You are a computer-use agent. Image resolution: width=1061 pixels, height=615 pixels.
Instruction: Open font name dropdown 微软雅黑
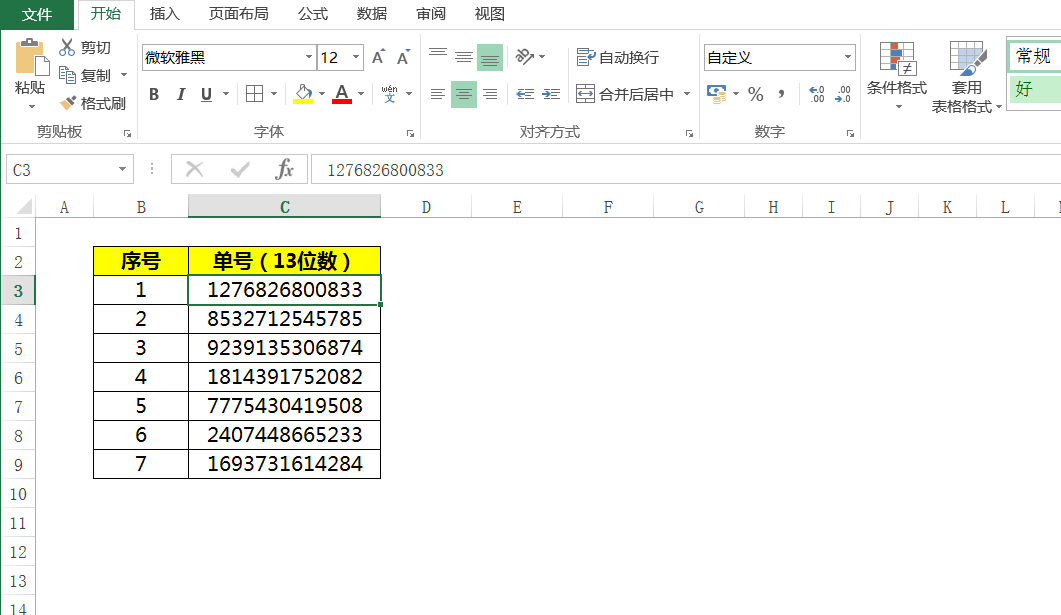(309, 58)
